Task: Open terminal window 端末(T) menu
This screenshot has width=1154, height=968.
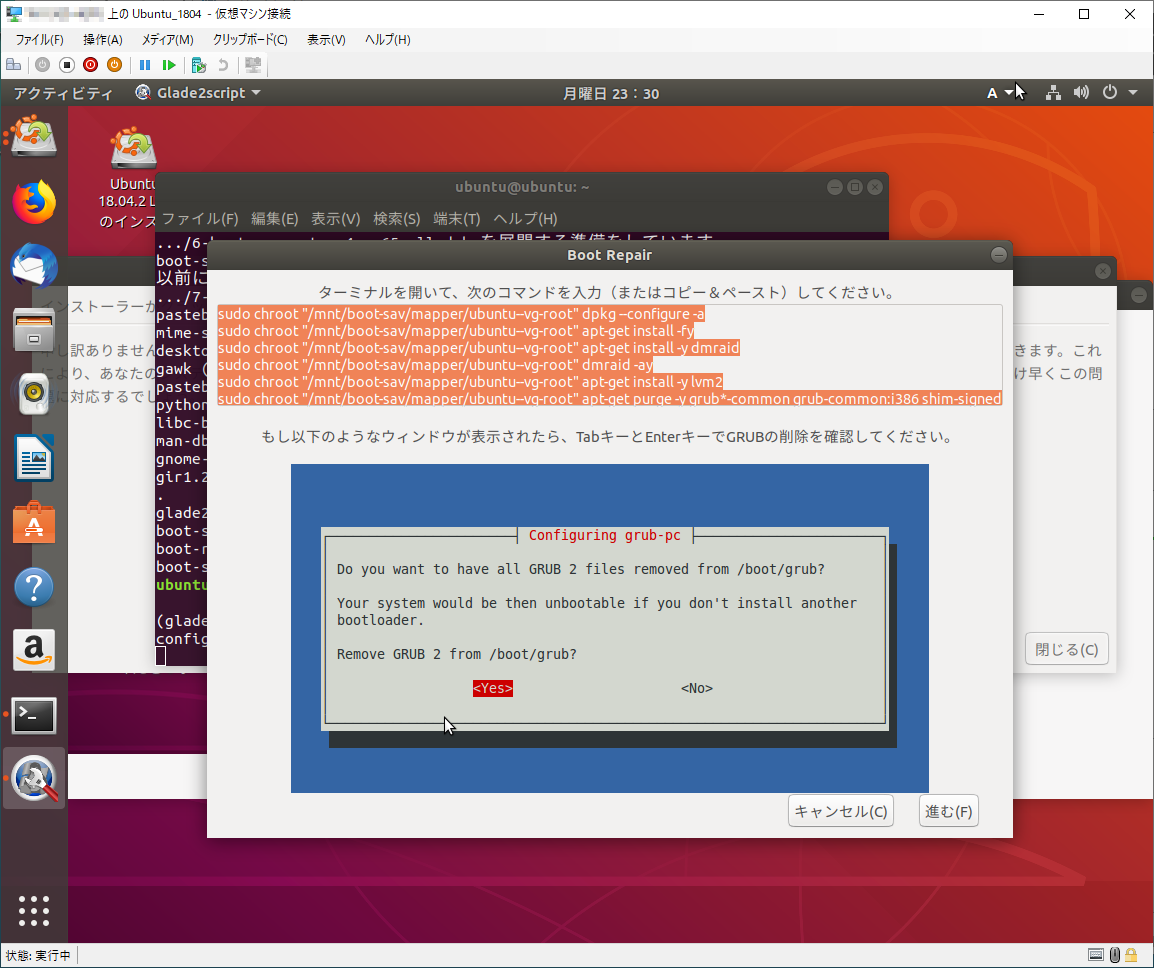Action: [x=457, y=219]
